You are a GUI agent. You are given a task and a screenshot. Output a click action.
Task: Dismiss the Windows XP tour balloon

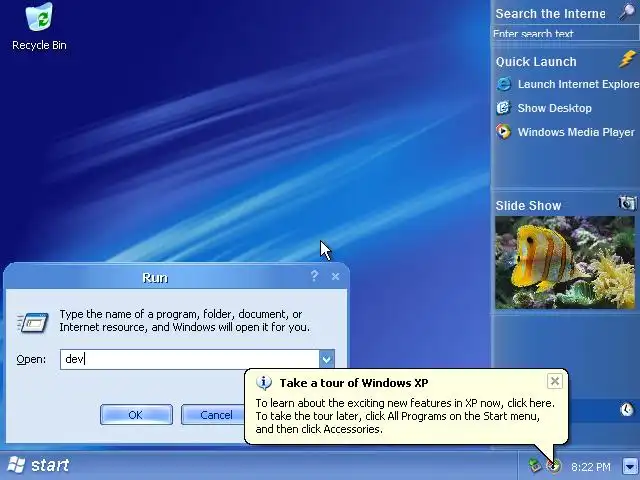(555, 381)
